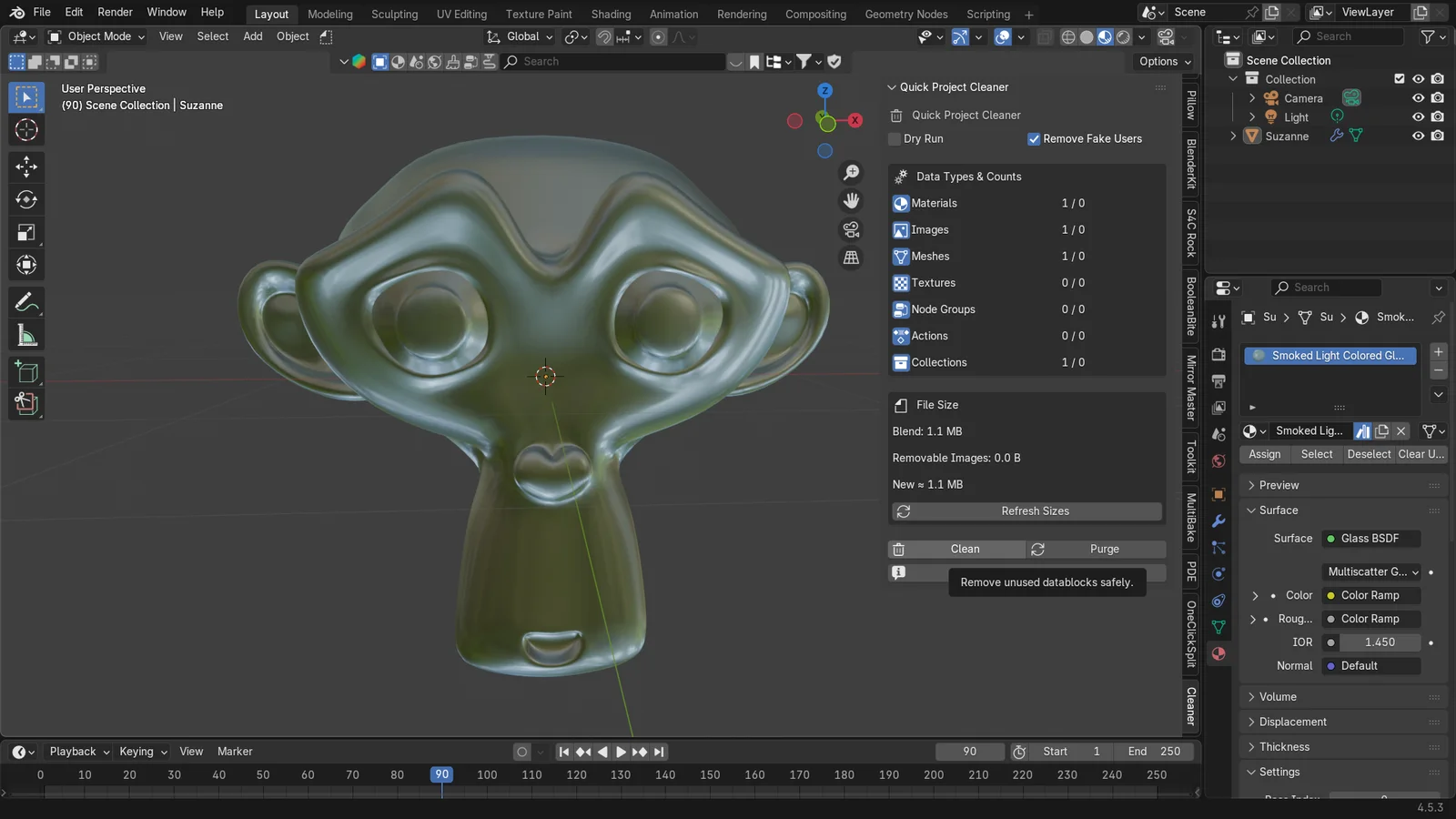Adjust the IOR value slider
The height and width of the screenshot is (819, 1456).
coord(1380,642)
